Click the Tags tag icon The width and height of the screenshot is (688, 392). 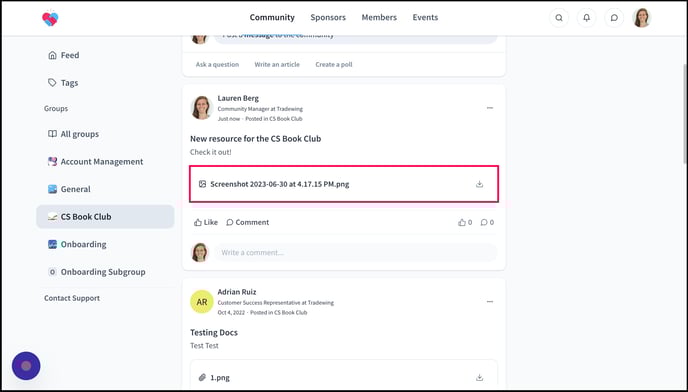tap(52, 83)
